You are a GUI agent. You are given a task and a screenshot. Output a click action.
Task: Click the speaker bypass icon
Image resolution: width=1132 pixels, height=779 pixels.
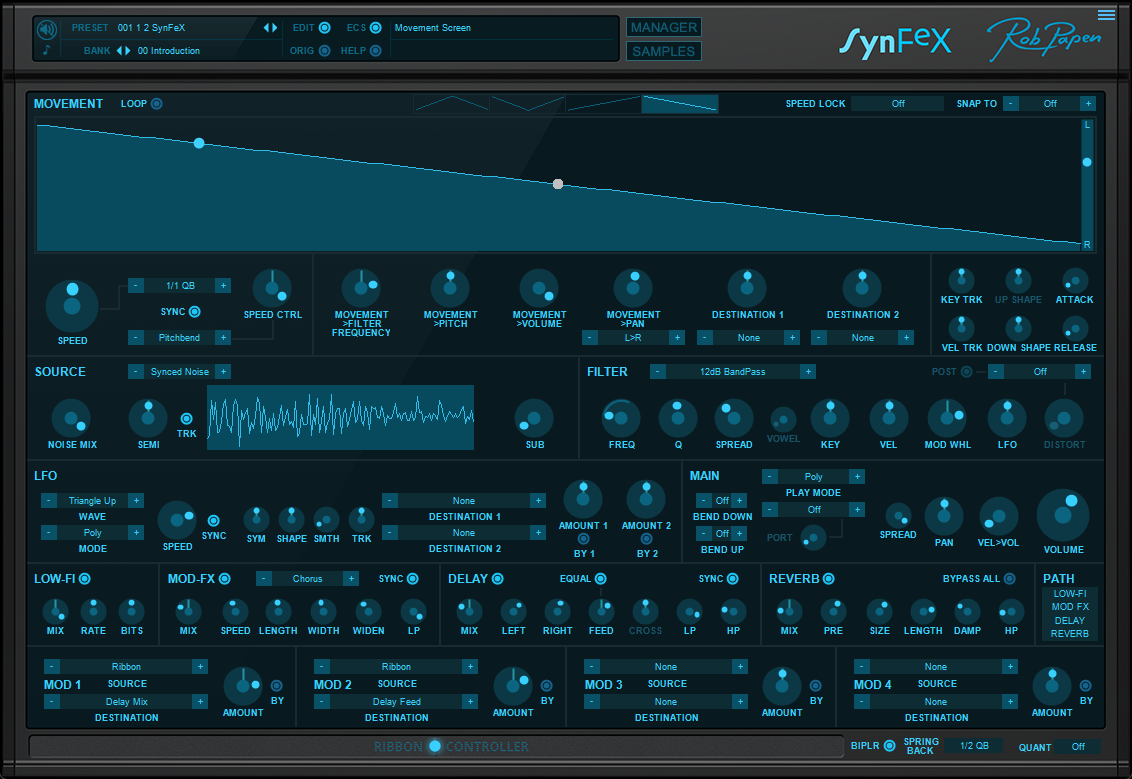[x=47, y=29]
